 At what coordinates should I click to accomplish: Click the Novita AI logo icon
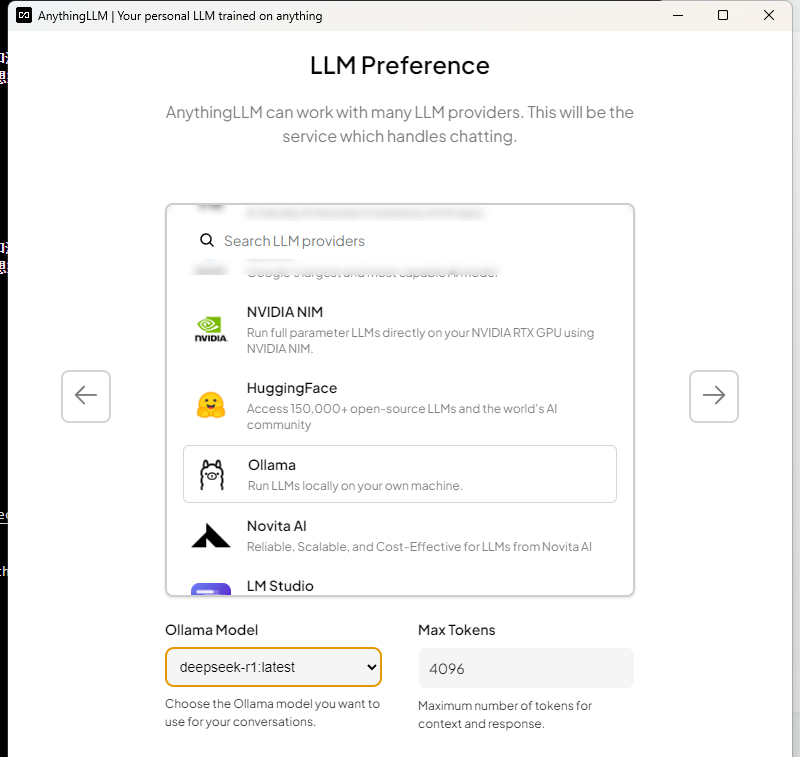tap(211, 536)
